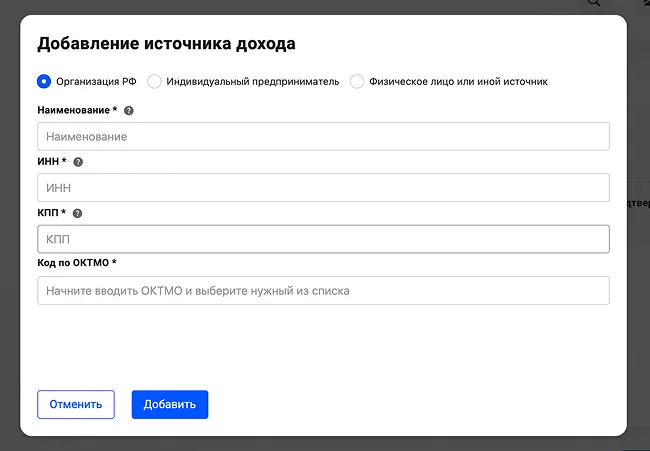This screenshot has width=650, height=451.
Task: Click into the ИНН input field
Action: coord(323,188)
